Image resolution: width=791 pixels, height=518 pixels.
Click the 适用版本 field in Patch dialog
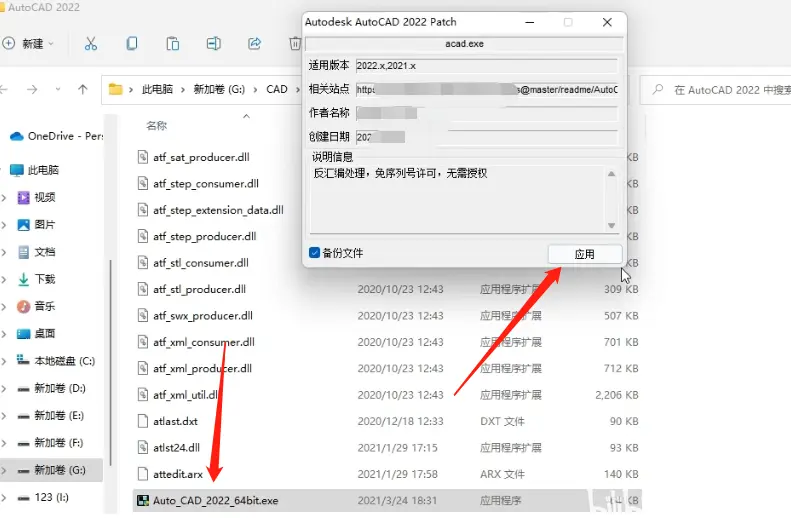pos(486,66)
